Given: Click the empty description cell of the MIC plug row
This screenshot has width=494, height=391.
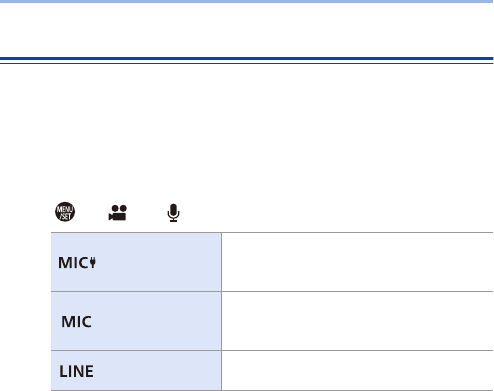Looking at the screenshot, I should [x=358, y=262].
